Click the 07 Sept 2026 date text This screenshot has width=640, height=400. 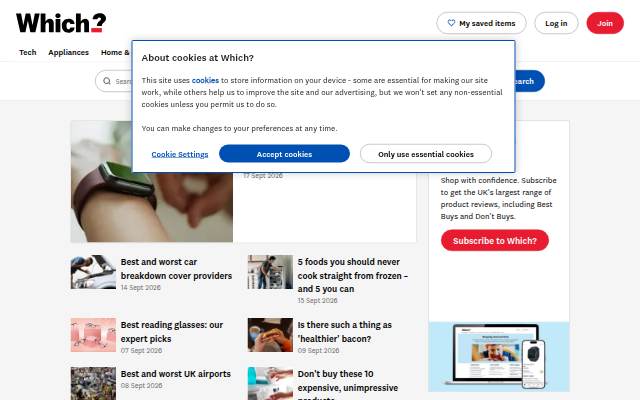(x=141, y=350)
